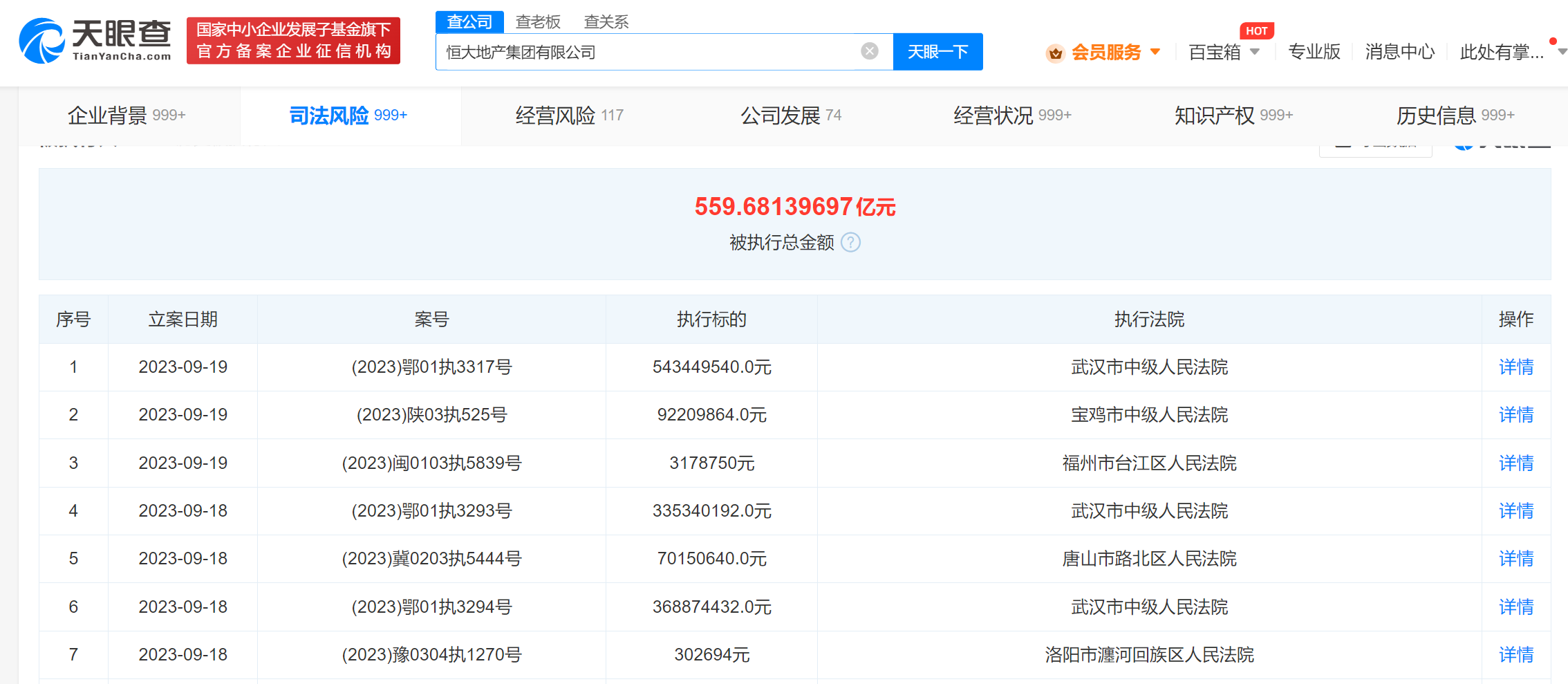Click the 天眼一下 search button
This screenshot has width=1568, height=684.
coord(937,52)
